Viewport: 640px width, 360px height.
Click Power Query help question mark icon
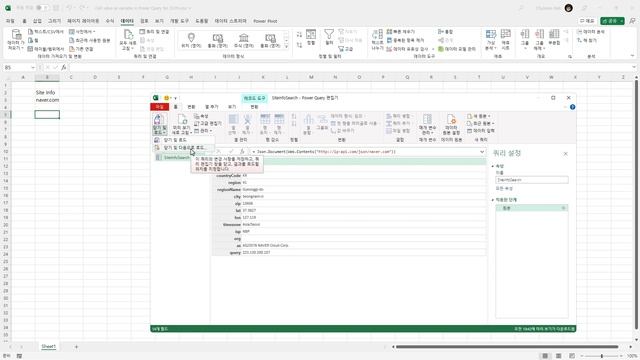coord(572,107)
